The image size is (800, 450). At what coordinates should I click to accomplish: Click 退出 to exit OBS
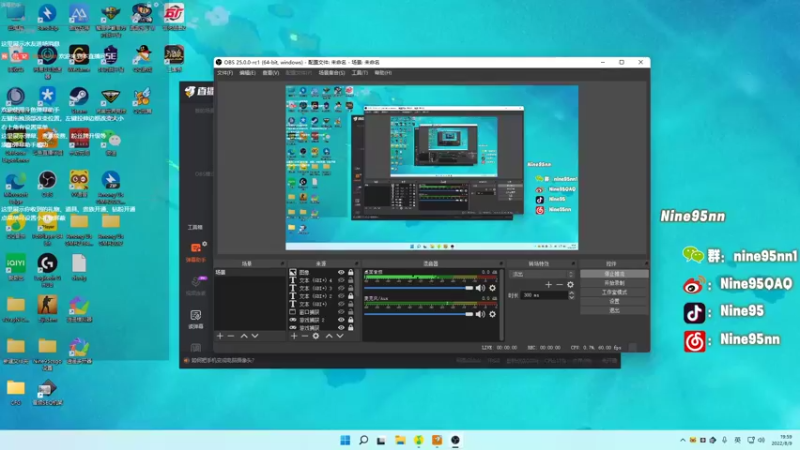coord(614,310)
